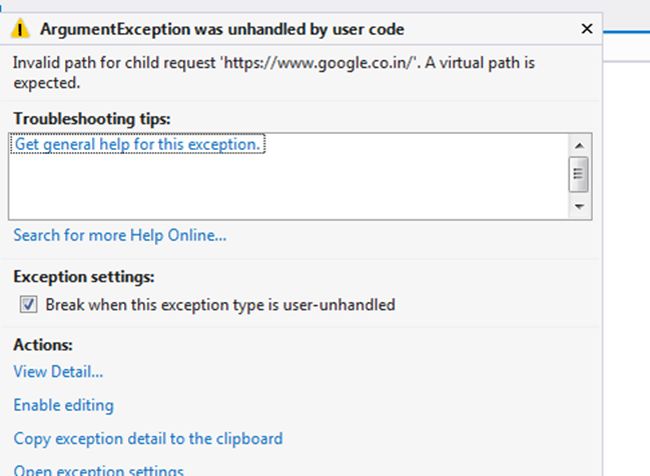Open 'Search for more Help Online...' link
Image resolution: width=650 pixels, height=476 pixels.
click(120, 236)
